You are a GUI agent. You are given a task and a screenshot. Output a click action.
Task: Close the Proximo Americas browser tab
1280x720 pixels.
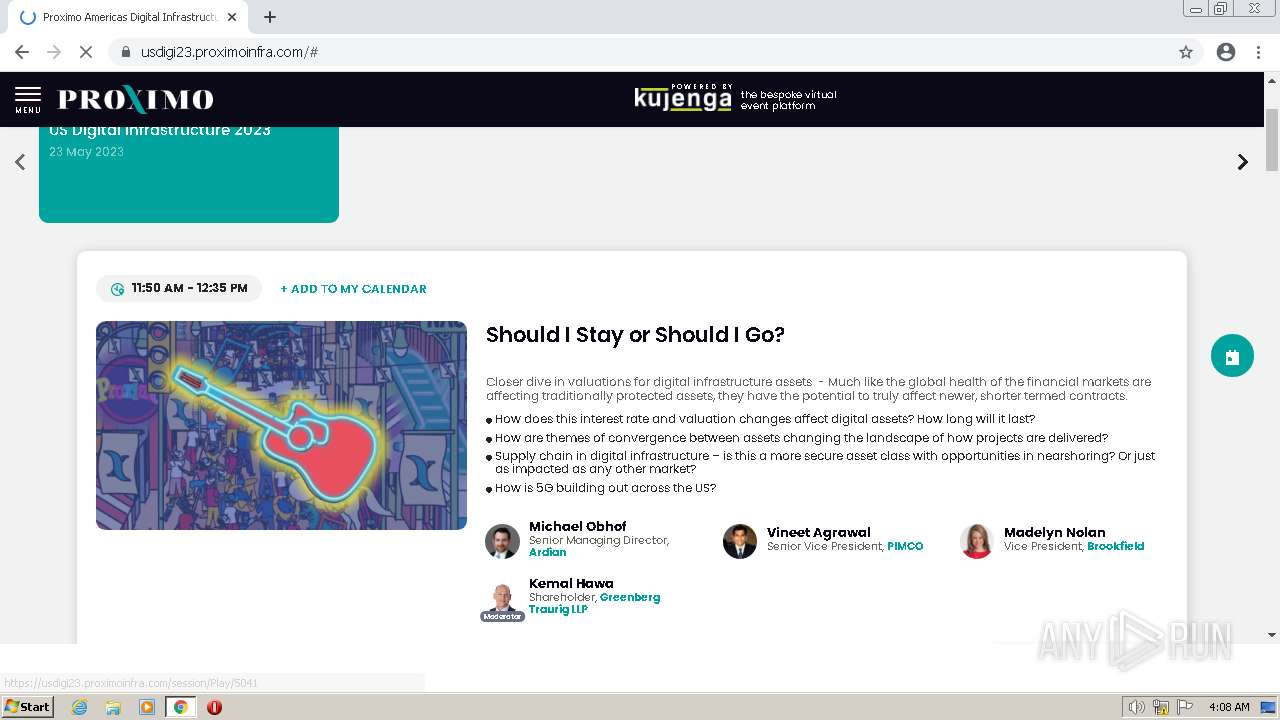(232, 17)
